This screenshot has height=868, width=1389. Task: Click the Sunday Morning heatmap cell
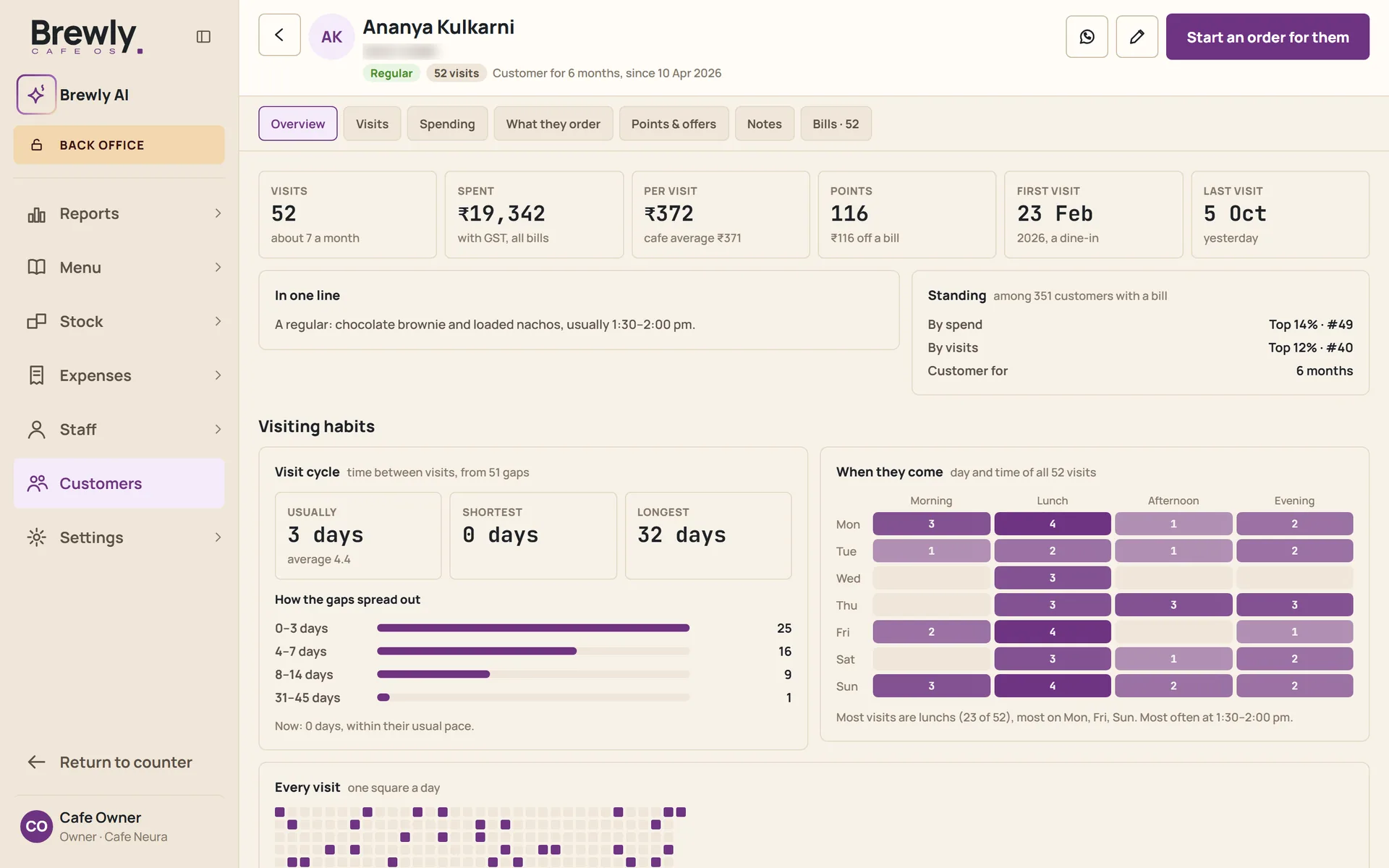[x=931, y=686]
